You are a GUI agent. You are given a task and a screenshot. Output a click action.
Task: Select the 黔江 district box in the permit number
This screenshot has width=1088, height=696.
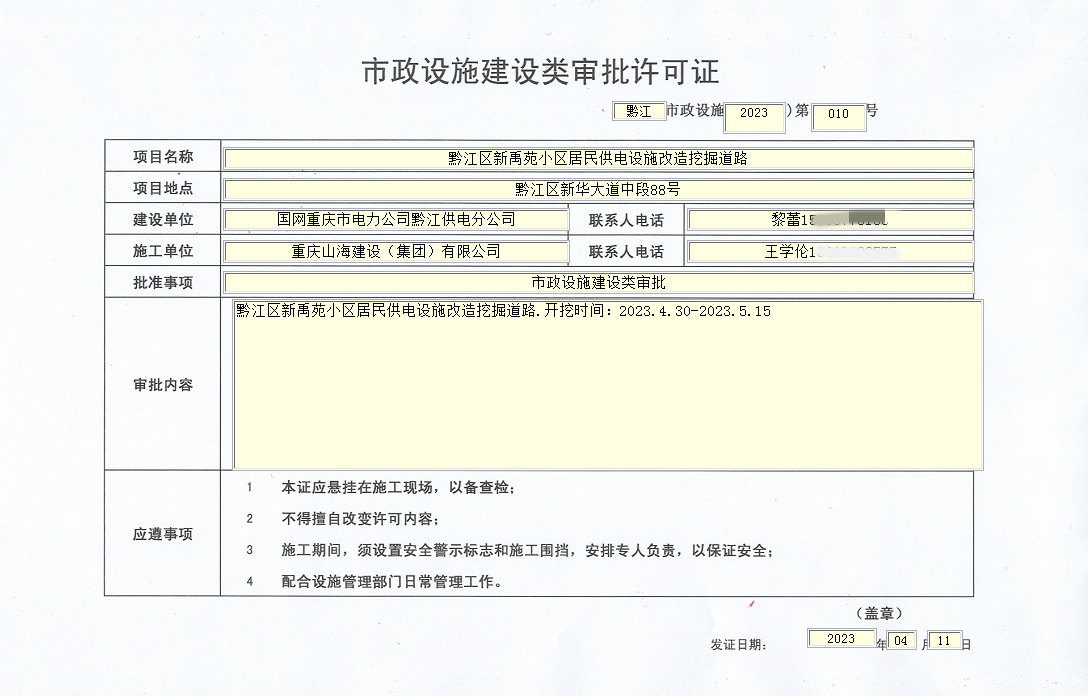click(639, 111)
